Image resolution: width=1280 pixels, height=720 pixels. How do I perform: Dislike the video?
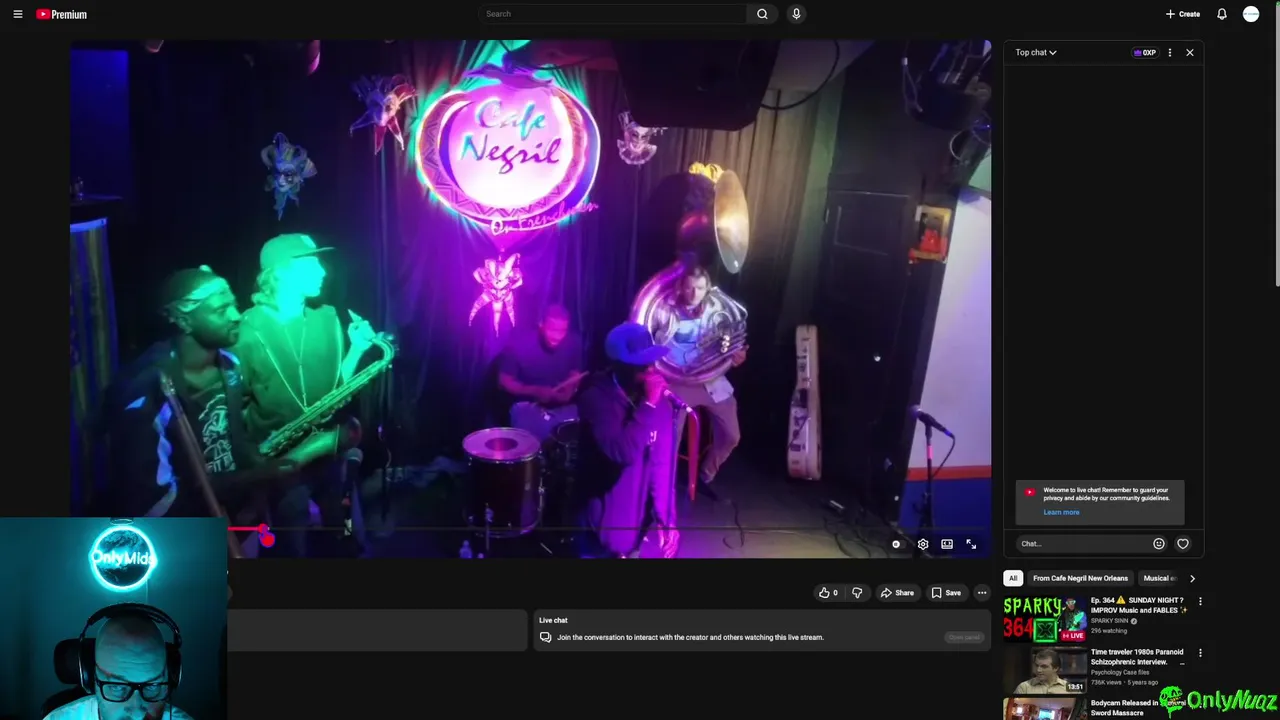pyautogui.click(x=857, y=593)
